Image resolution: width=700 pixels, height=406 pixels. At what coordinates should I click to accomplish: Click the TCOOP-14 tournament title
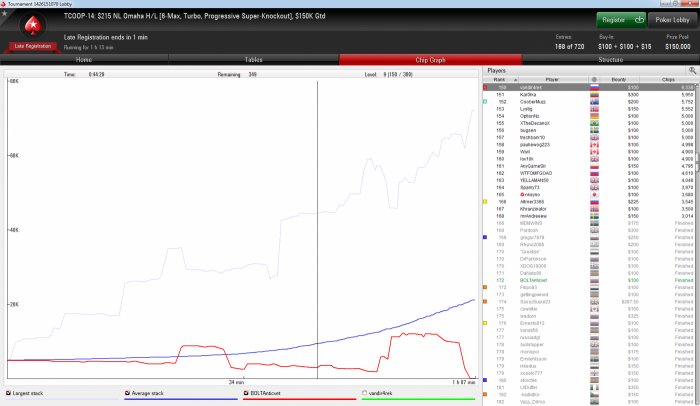(x=194, y=16)
